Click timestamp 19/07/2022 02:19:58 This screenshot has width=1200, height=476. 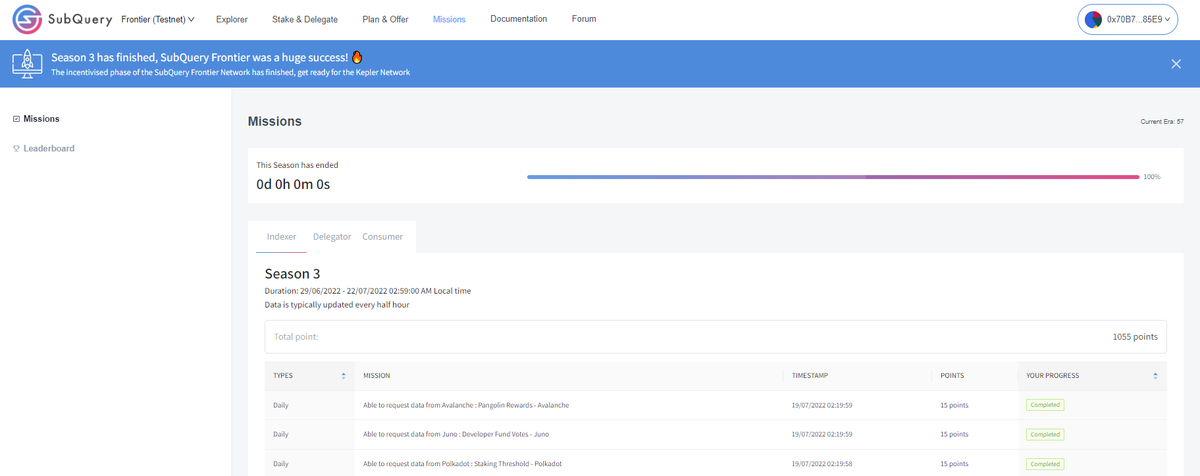pos(822,464)
